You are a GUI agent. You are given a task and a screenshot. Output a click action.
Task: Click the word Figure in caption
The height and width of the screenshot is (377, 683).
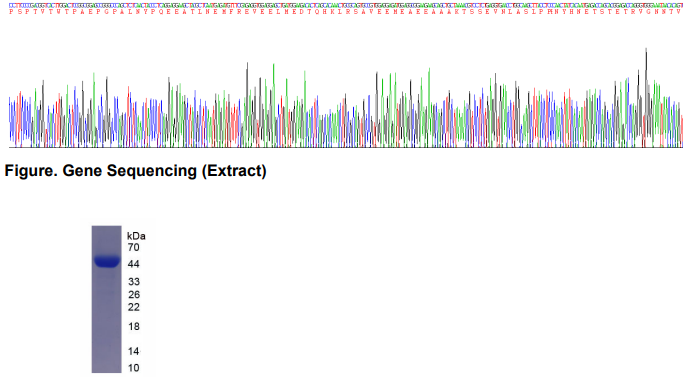tap(30, 171)
